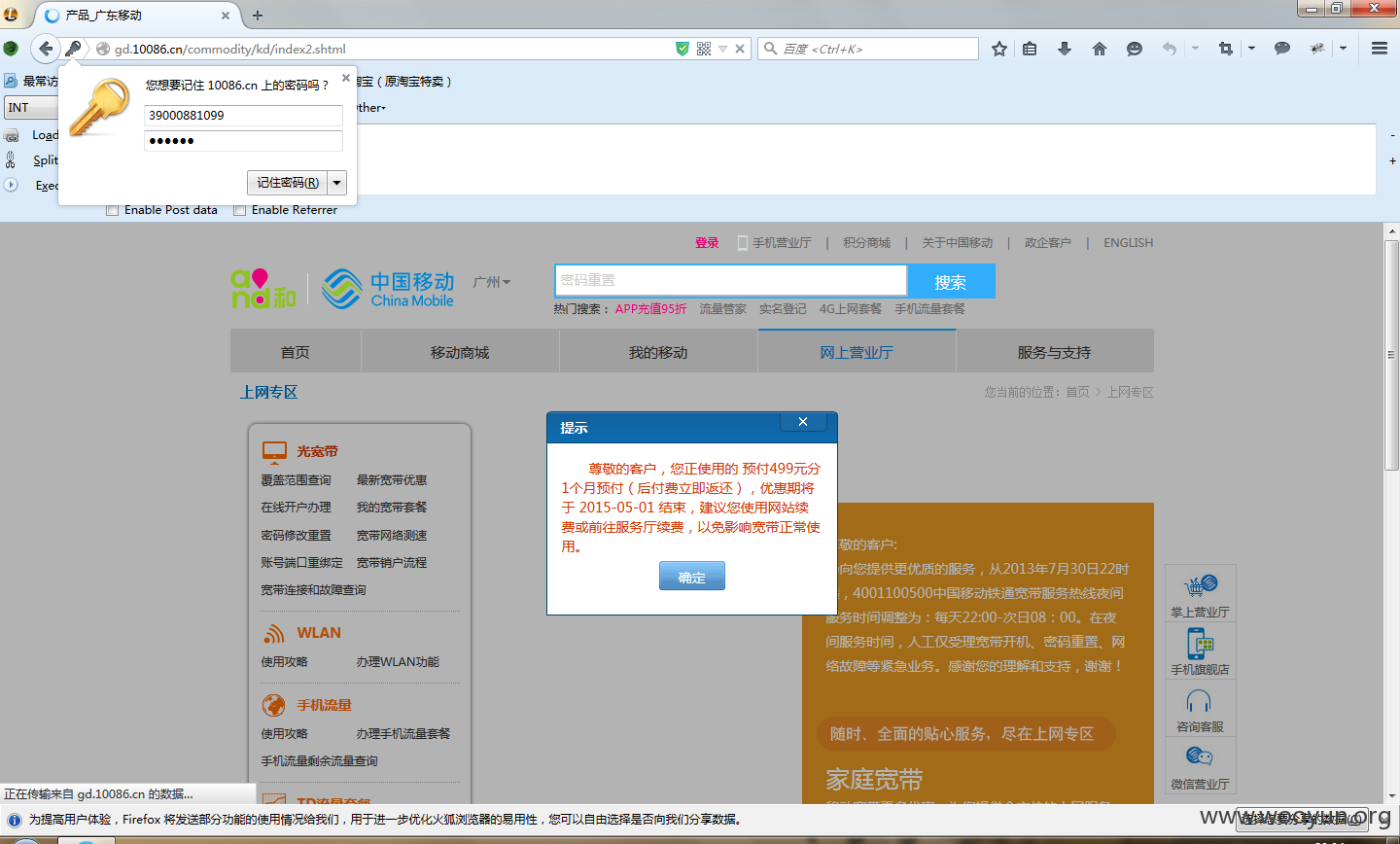Toggle Enable Post data checkbox
The height and width of the screenshot is (844, 1400).
(x=112, y=210)
